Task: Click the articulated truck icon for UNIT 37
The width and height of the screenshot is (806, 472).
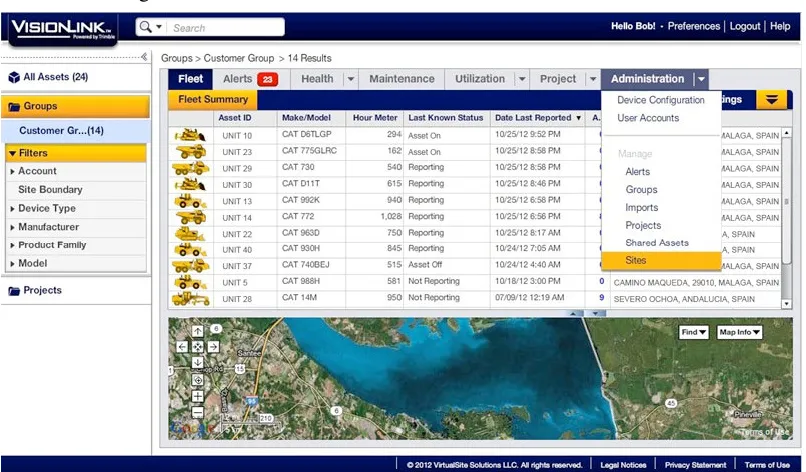Action: (190, 266)
